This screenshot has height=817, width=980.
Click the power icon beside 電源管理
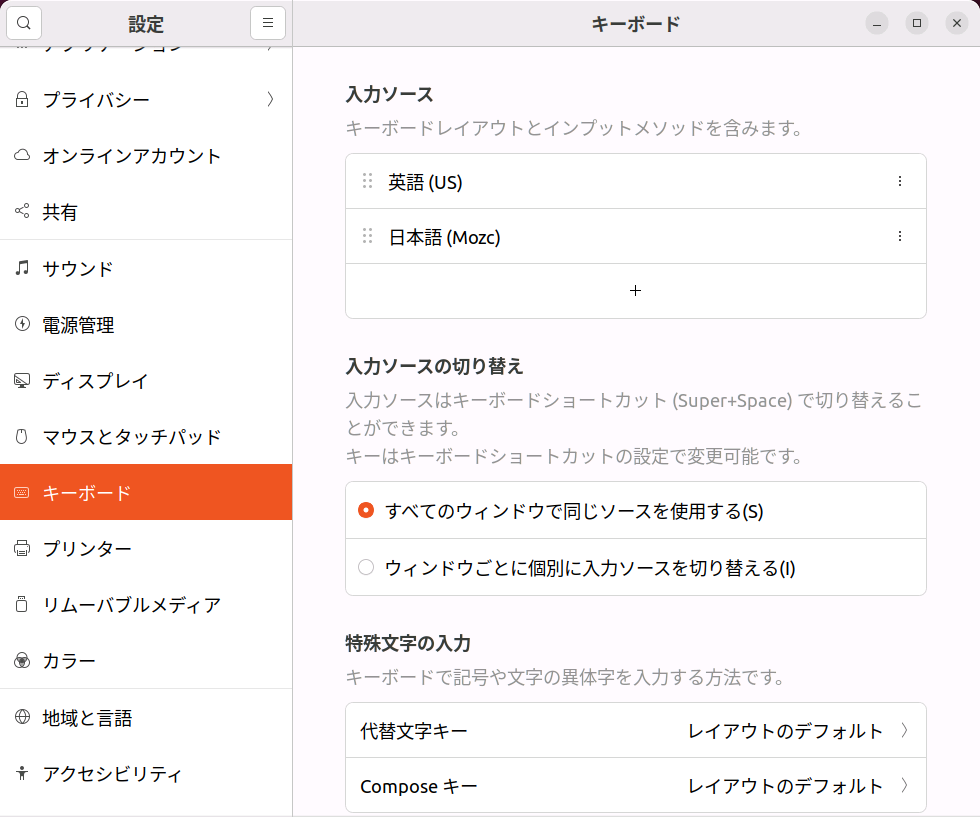point(22,324)
